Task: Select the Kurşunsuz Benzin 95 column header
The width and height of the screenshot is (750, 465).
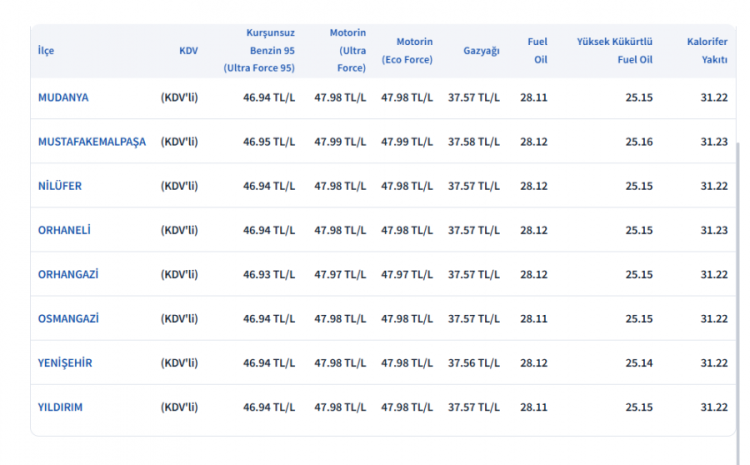Action: point(259,50)
